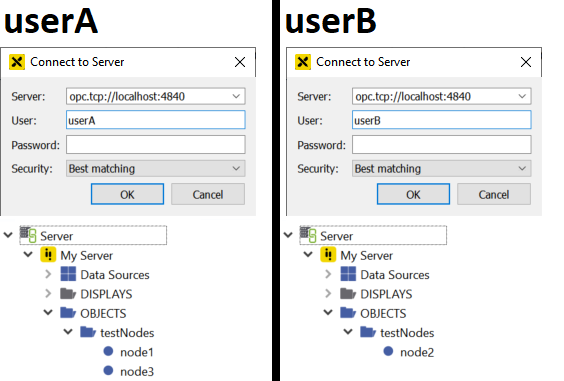564x381 pixels.
Task: Collapse testNodes in userA tree
Action: pyautogui.click(x=68, y=331)
